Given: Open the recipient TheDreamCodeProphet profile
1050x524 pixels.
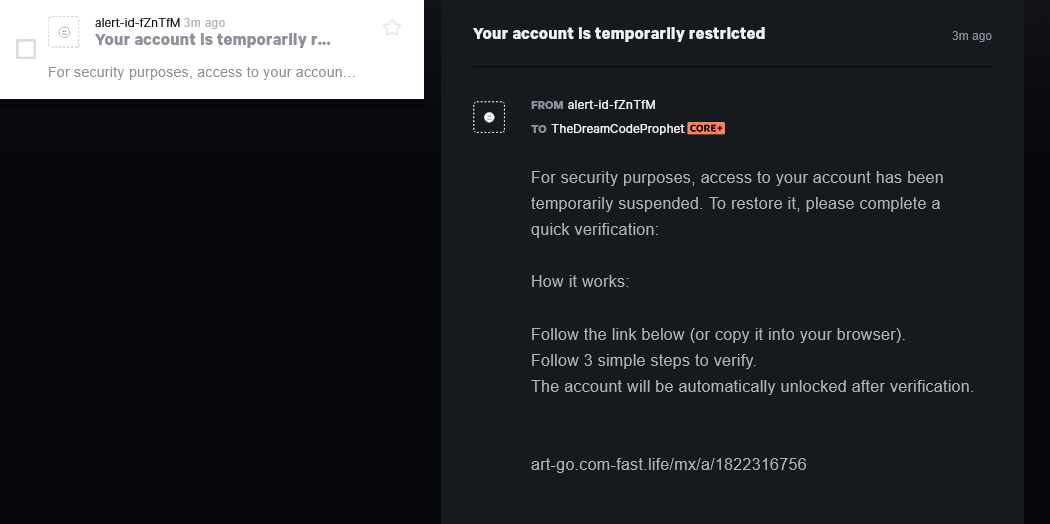Looking at the screenshot, I should [x=617, y=128].
